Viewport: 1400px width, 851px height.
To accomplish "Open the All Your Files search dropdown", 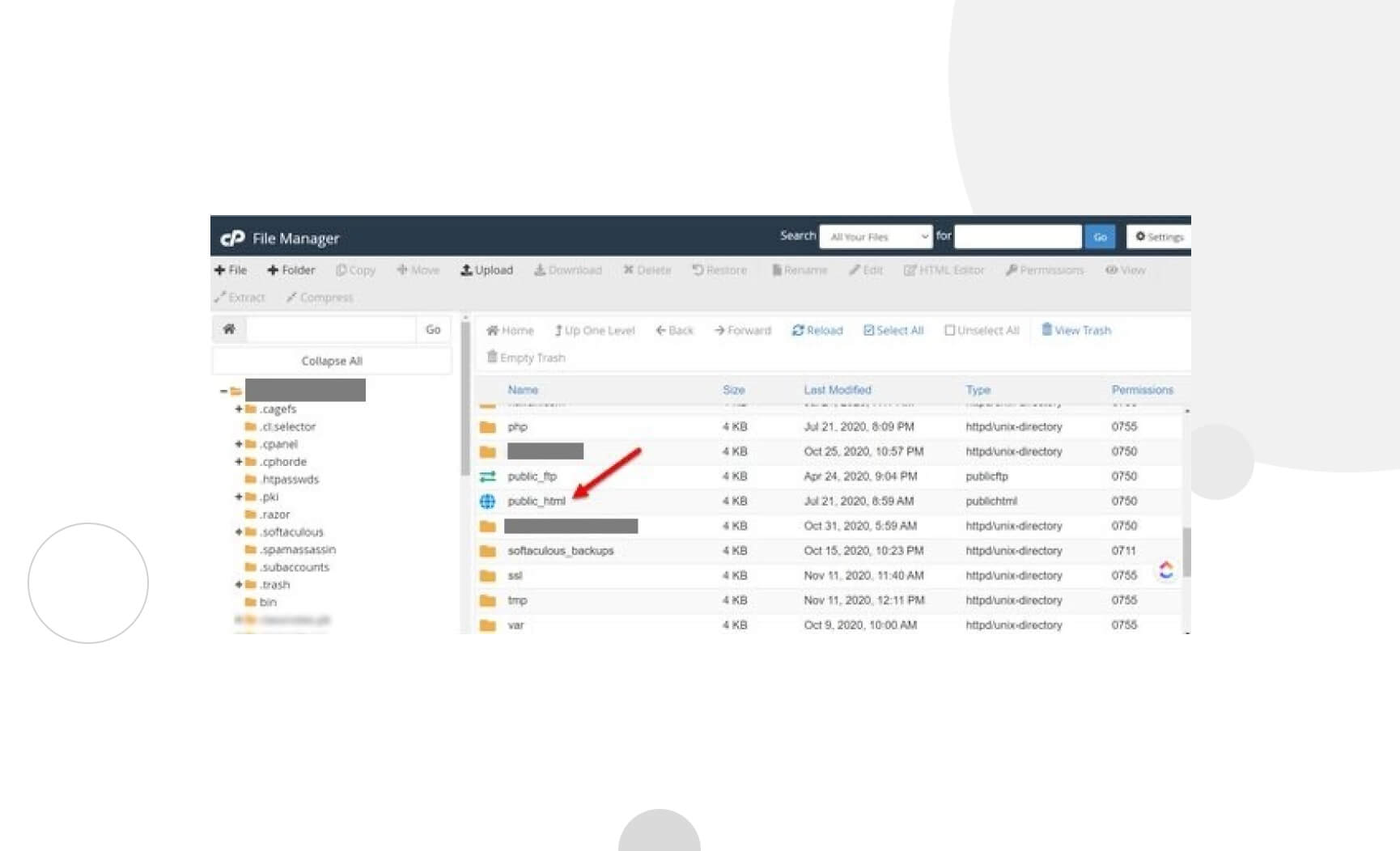I will click(876, 237).
